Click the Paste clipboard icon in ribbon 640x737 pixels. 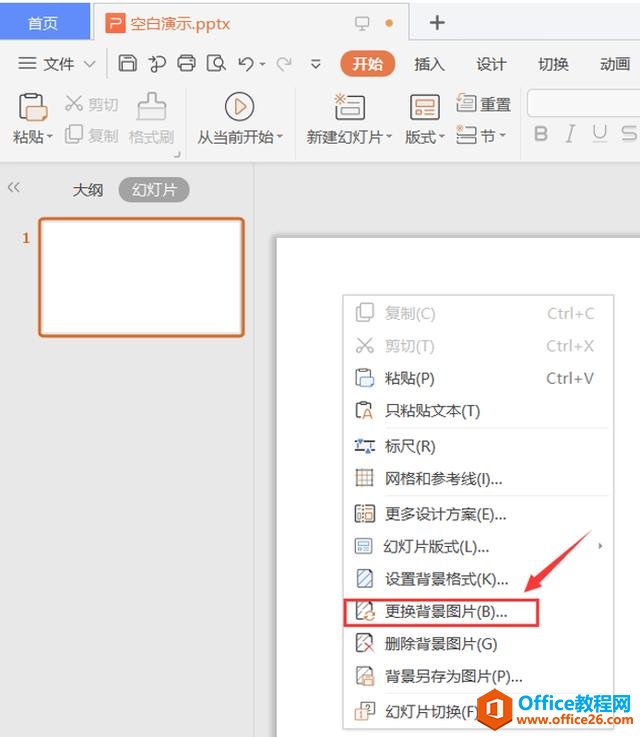[33, 107]
